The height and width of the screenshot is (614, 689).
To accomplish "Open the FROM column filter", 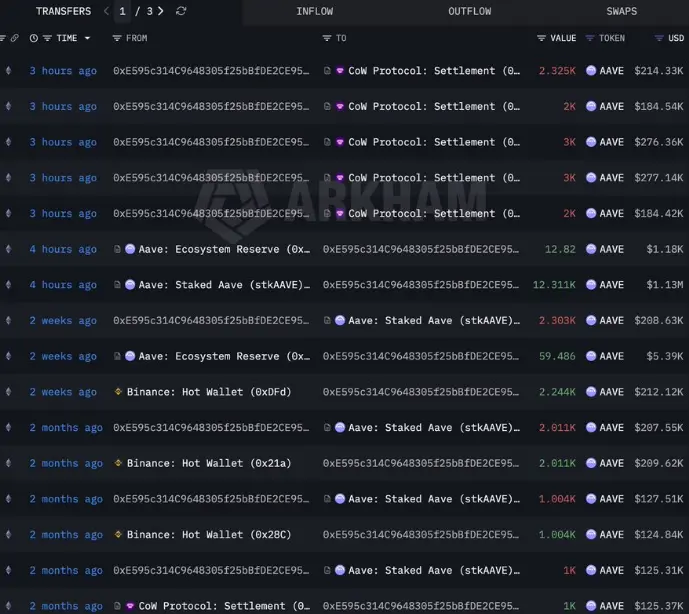I will point(117,38).
